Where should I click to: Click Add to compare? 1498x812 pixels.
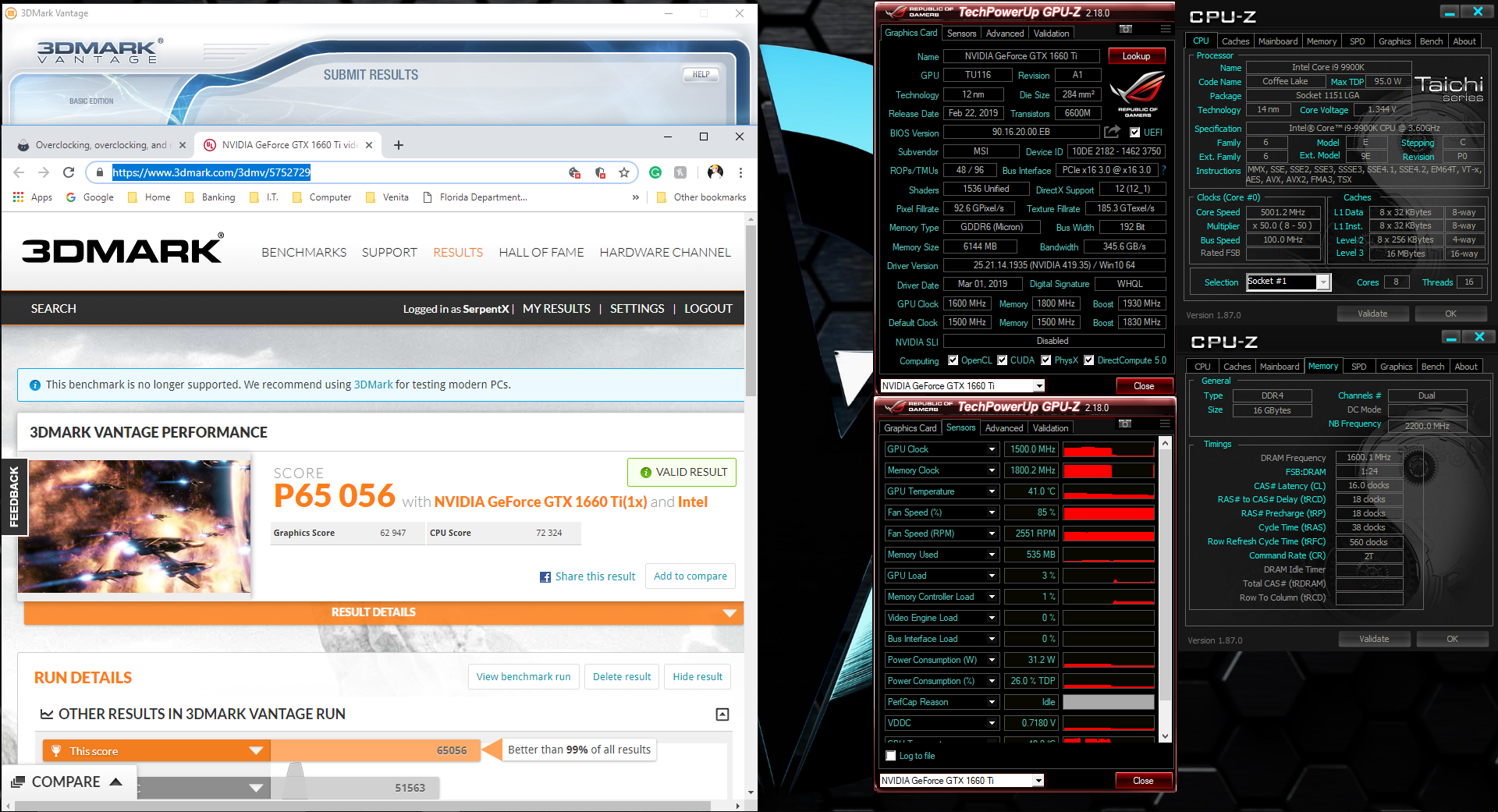pos(690,576)
